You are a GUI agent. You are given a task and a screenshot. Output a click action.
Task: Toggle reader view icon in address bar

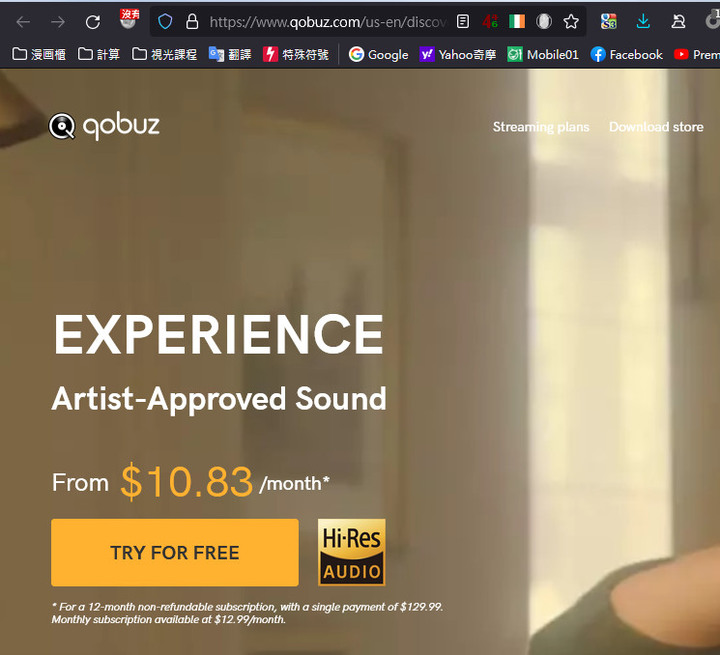463,22
